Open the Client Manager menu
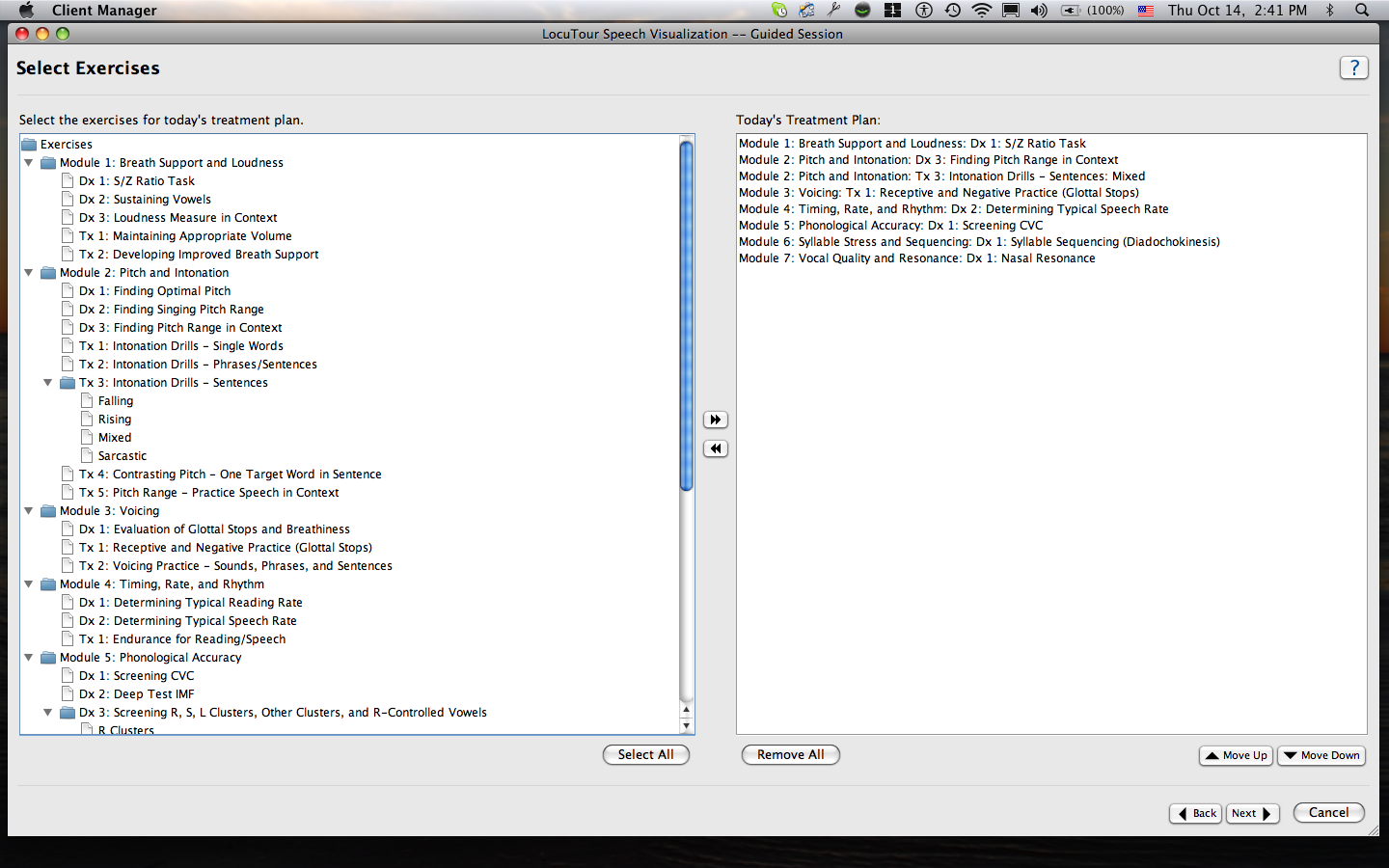Screen dimensions: 1389x868 [104, 10]
